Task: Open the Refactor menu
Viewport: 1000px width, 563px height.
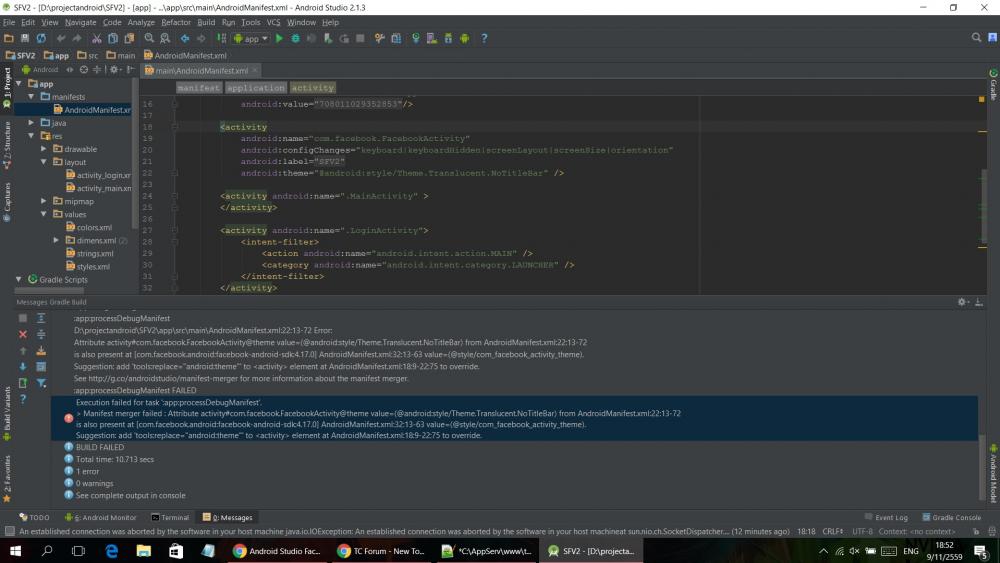Action: [175, 22]
